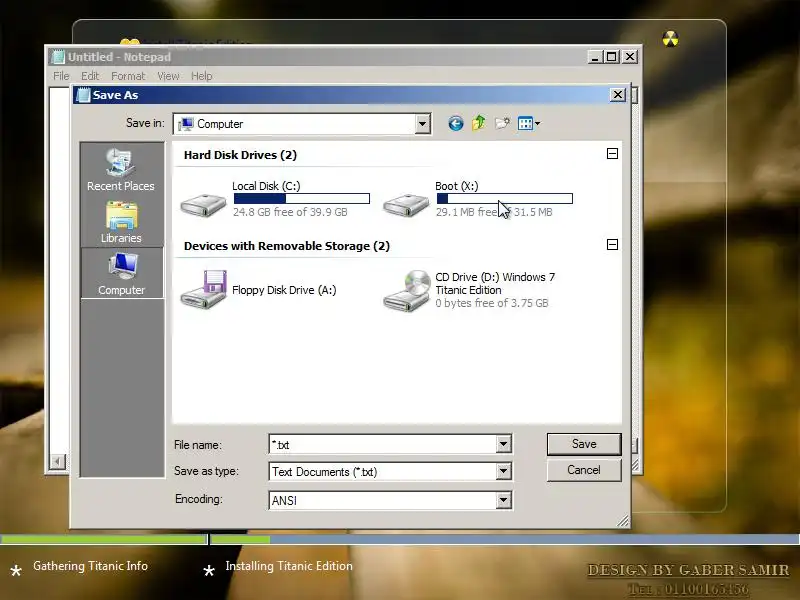Open Recent Places in sidebar
Screen dimensions: 800x600
pyautogui.click(x=121, y=170)
